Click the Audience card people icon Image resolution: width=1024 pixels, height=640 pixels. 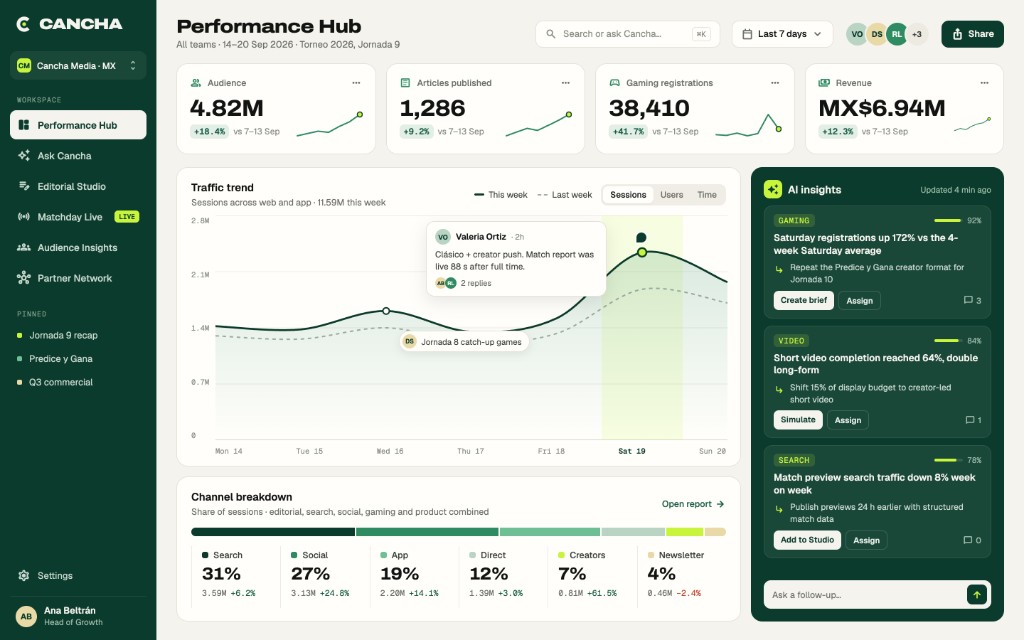195,83
